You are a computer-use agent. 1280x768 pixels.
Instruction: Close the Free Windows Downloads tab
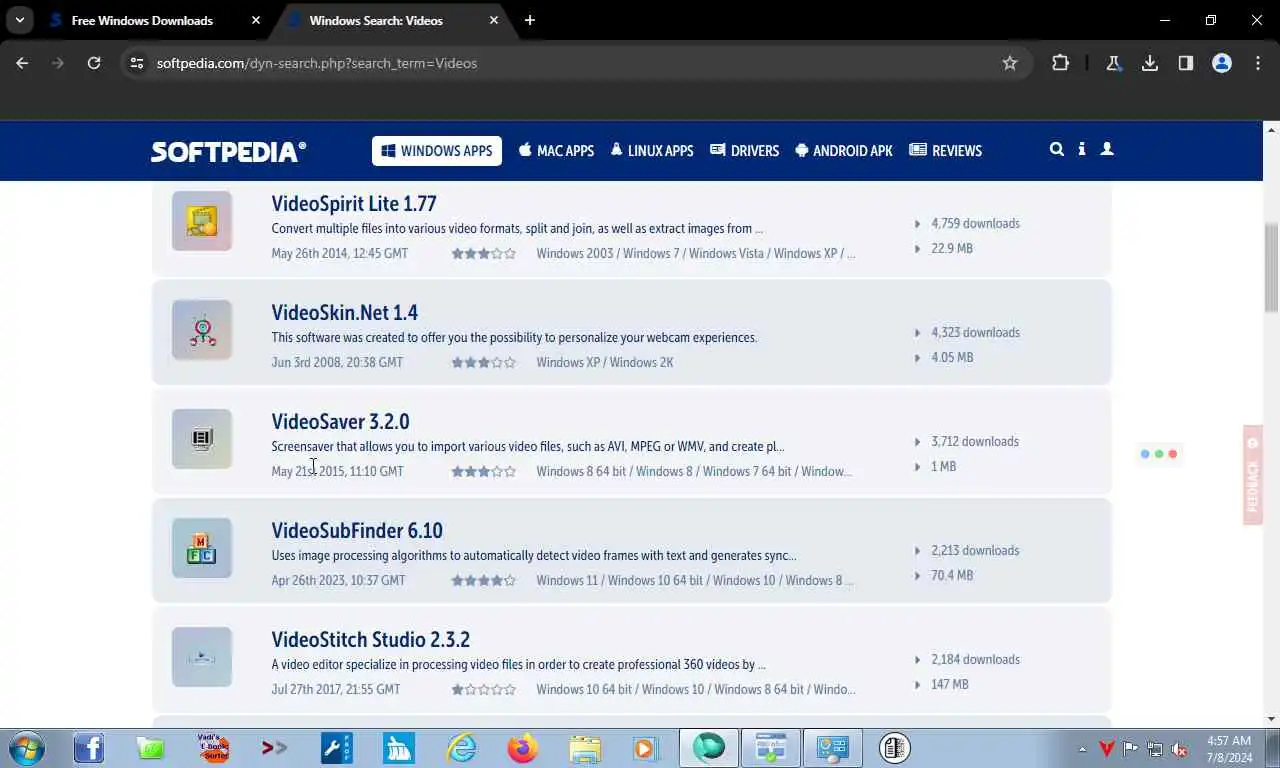[256, 20]
